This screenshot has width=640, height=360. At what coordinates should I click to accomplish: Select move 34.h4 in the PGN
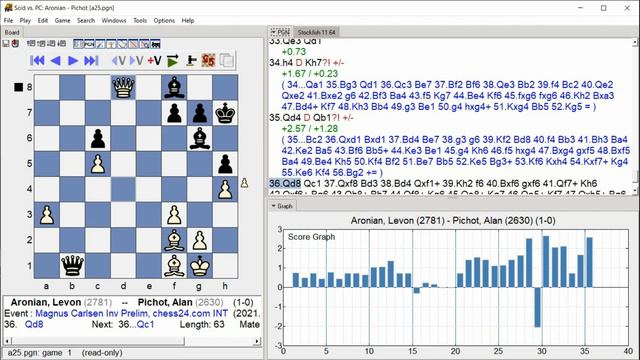coord(281,63)
